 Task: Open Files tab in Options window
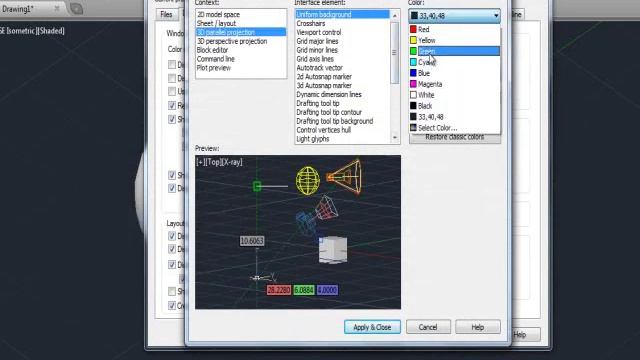(166, 15)
